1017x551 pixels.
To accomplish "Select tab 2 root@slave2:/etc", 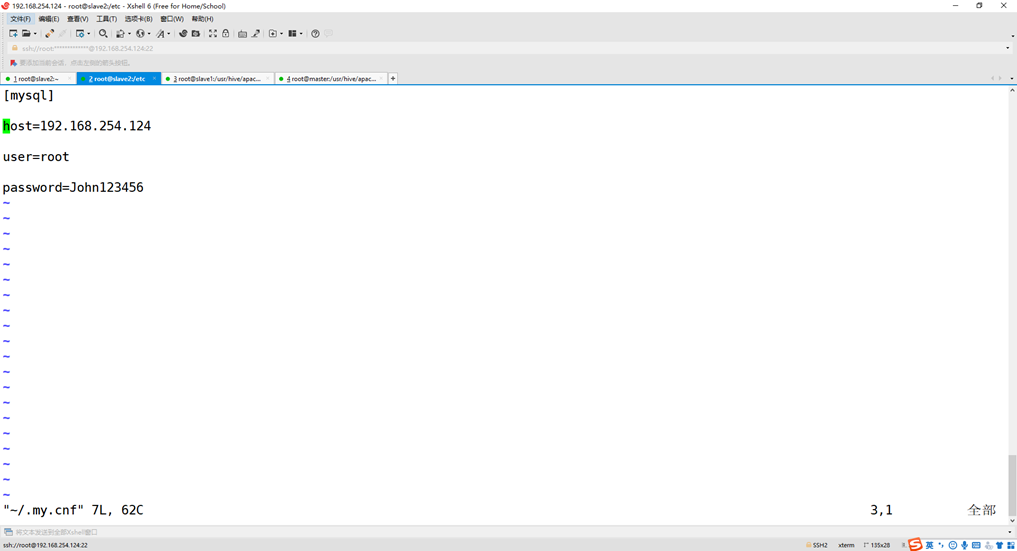I will [117, 78].
